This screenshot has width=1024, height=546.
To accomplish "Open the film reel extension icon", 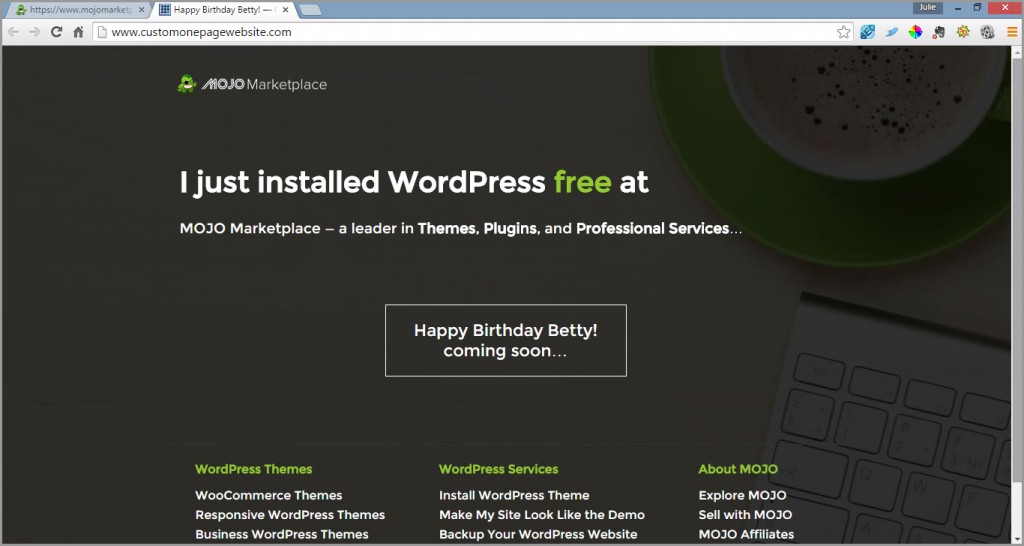I will 987,32.
